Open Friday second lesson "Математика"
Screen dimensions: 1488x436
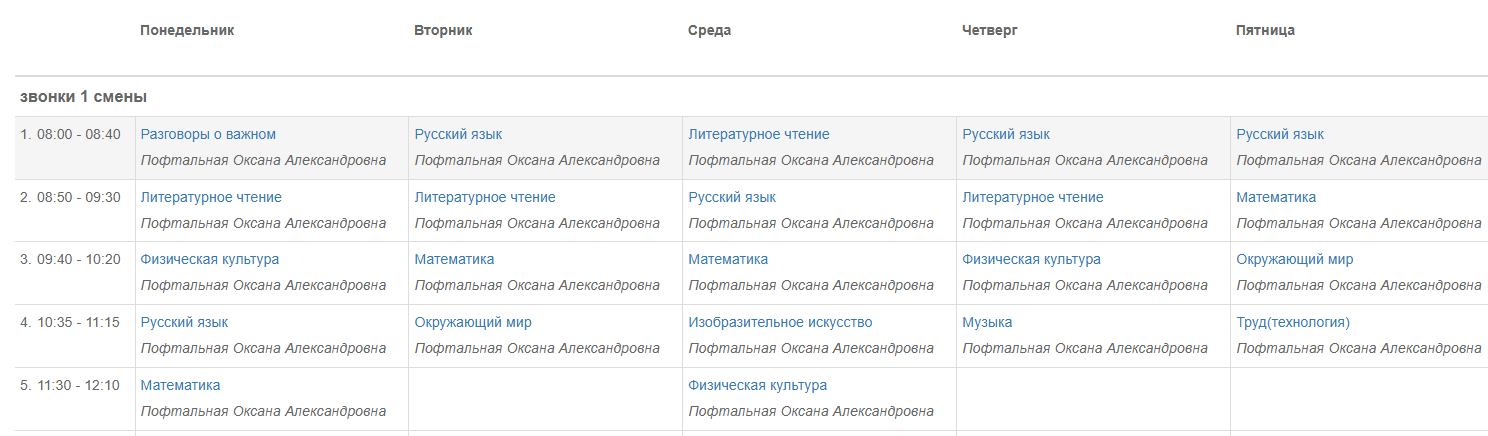1276,198
